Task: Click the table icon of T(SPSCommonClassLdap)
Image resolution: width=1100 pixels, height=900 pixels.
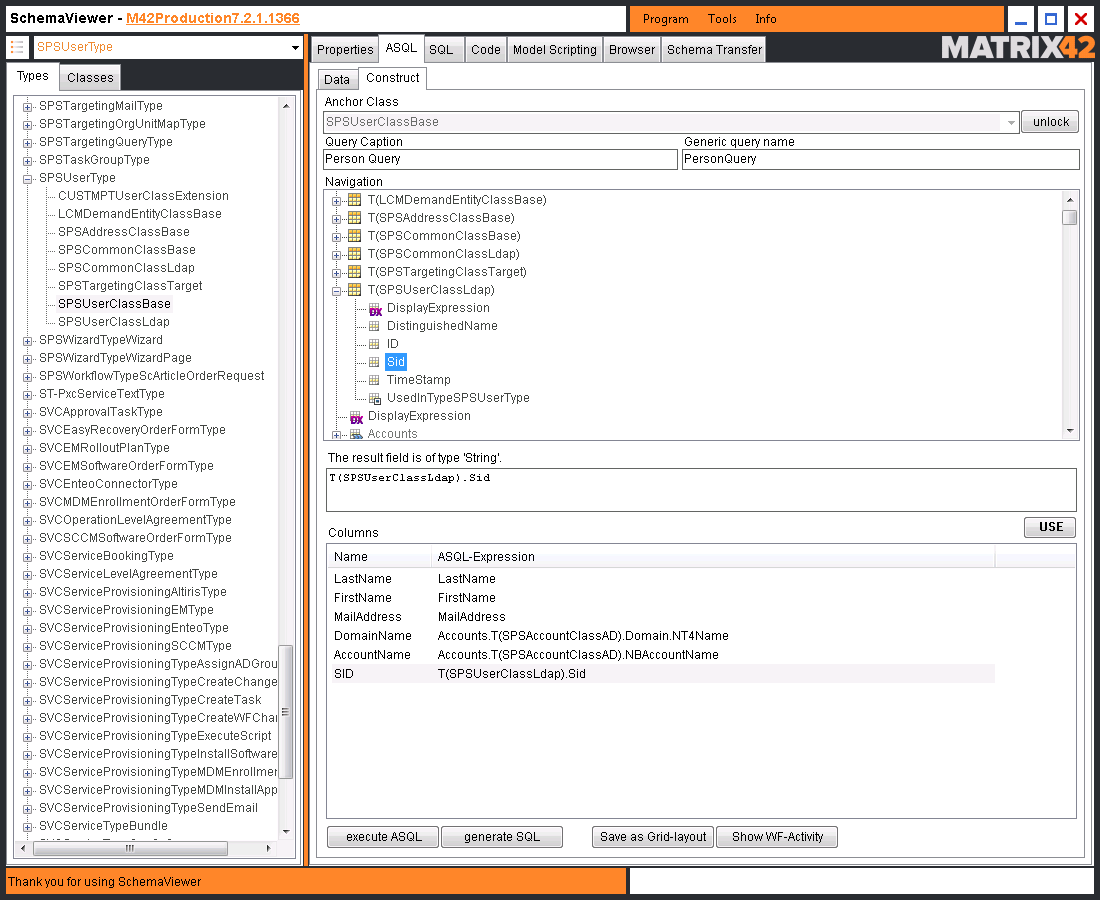Action: (x=355, y=254)
